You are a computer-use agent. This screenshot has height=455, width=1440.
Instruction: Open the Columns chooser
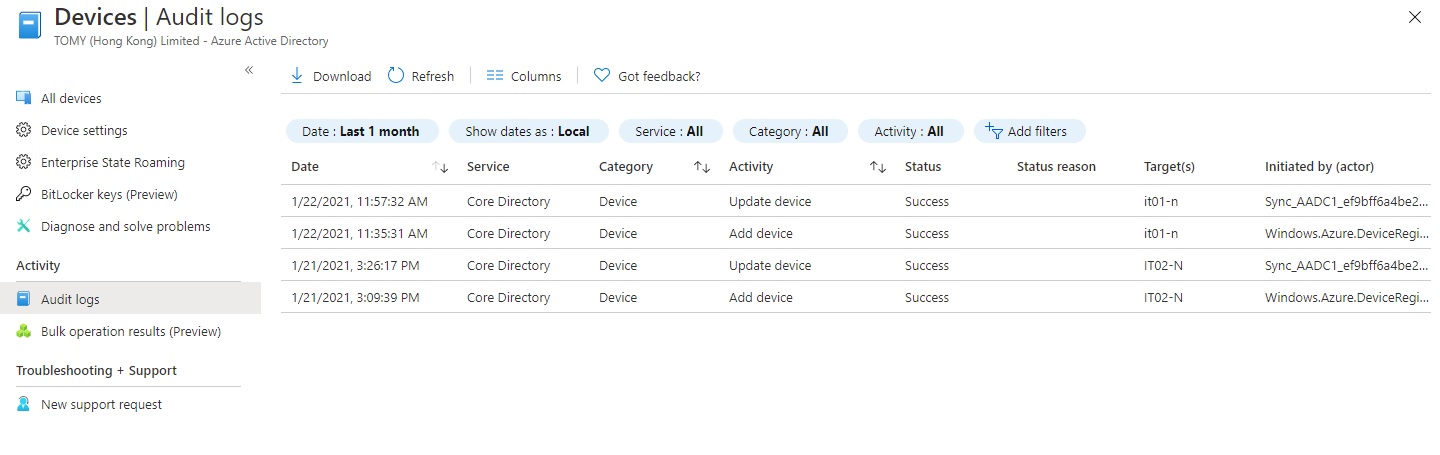(x=524, y=76)
